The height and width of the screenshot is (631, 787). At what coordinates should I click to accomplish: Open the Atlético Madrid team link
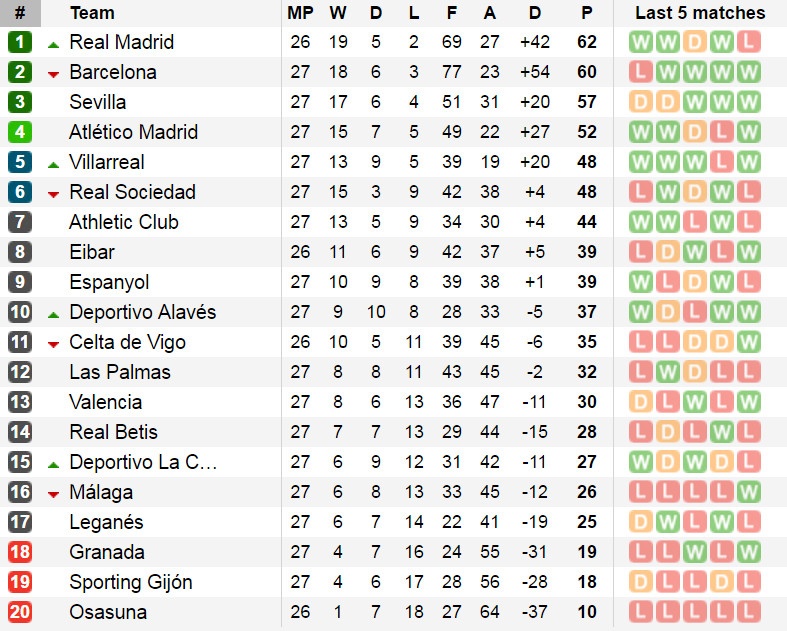tap(133, 132)
